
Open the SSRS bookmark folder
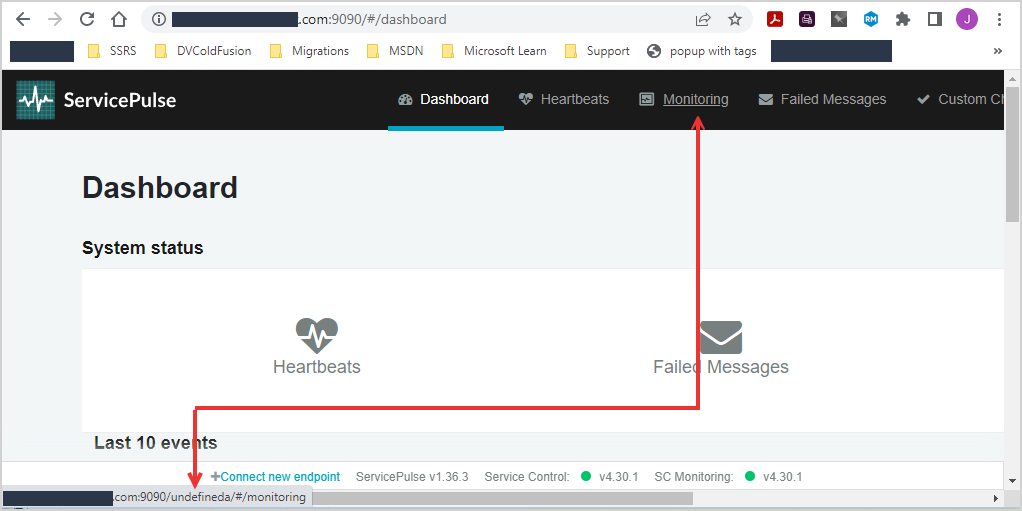[112, 51]
